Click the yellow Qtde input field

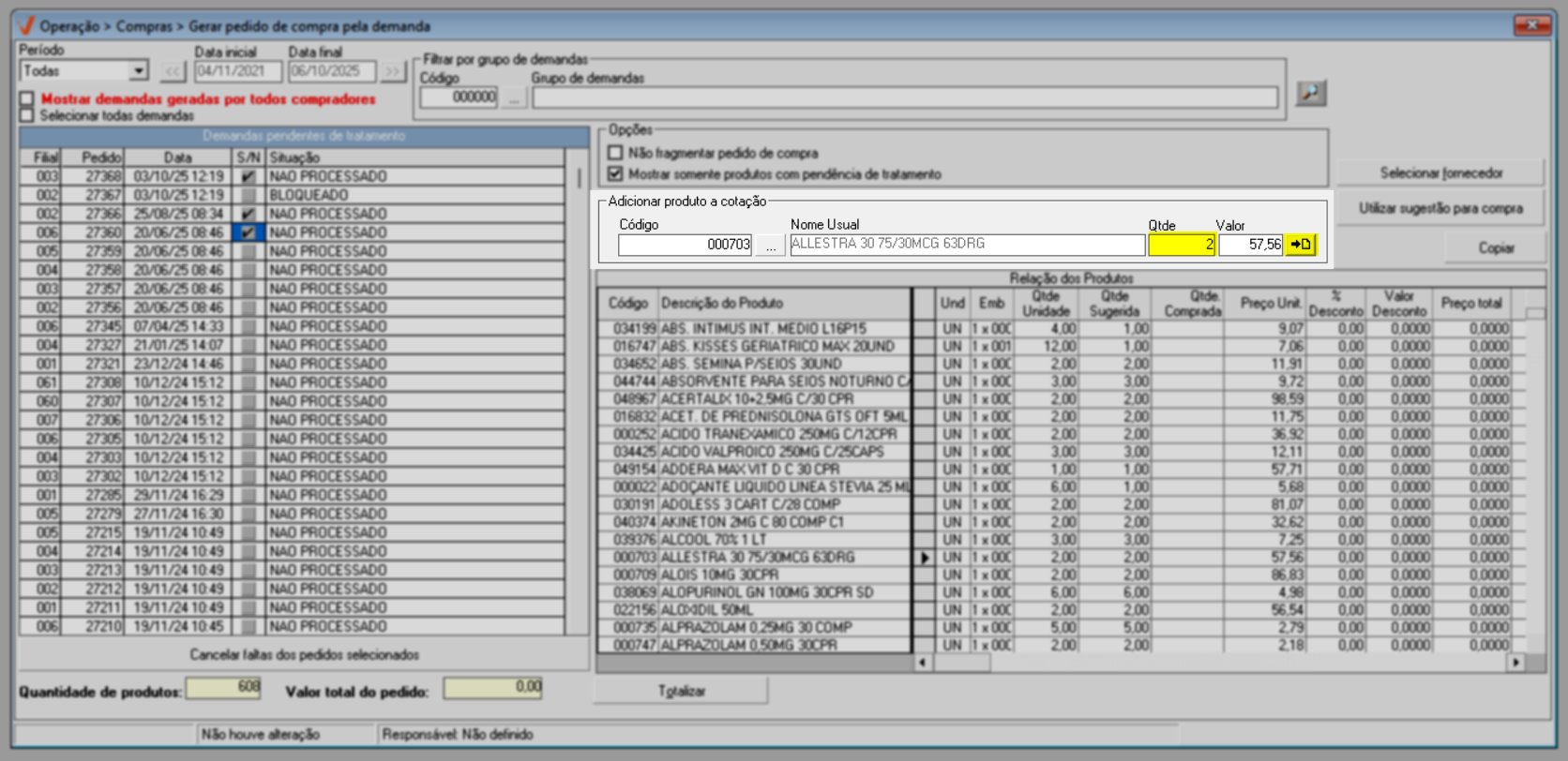coord(1181,245)
